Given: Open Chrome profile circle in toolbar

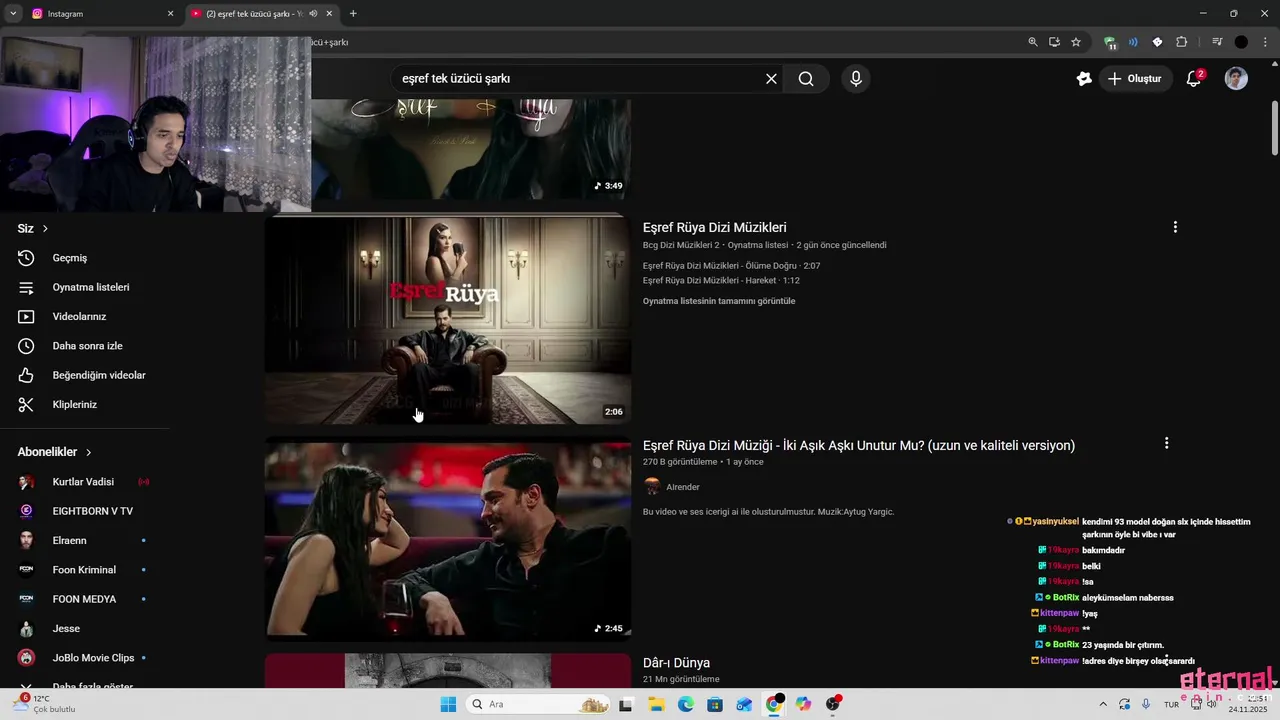Looking at the screenshot, I should pos(1241,42).
